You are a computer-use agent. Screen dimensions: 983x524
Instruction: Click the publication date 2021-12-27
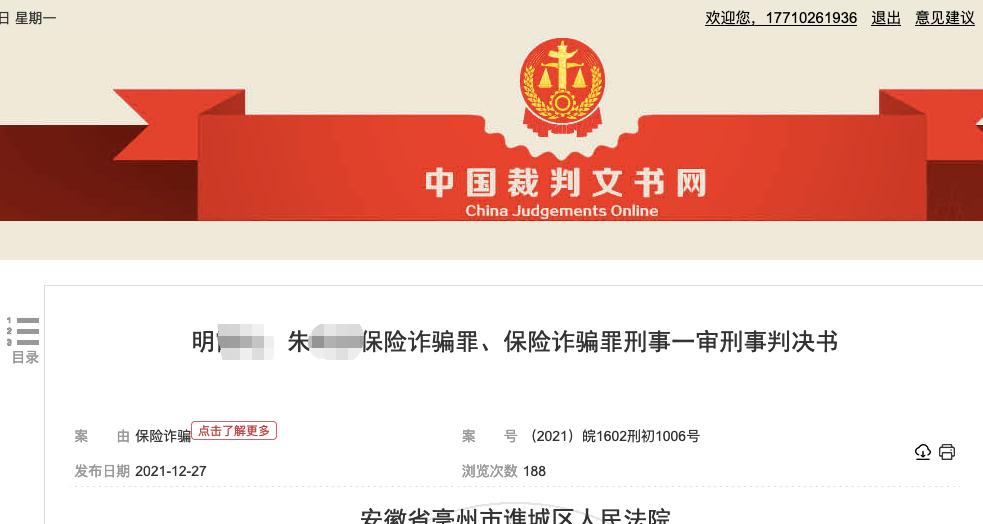pos(171,471)
